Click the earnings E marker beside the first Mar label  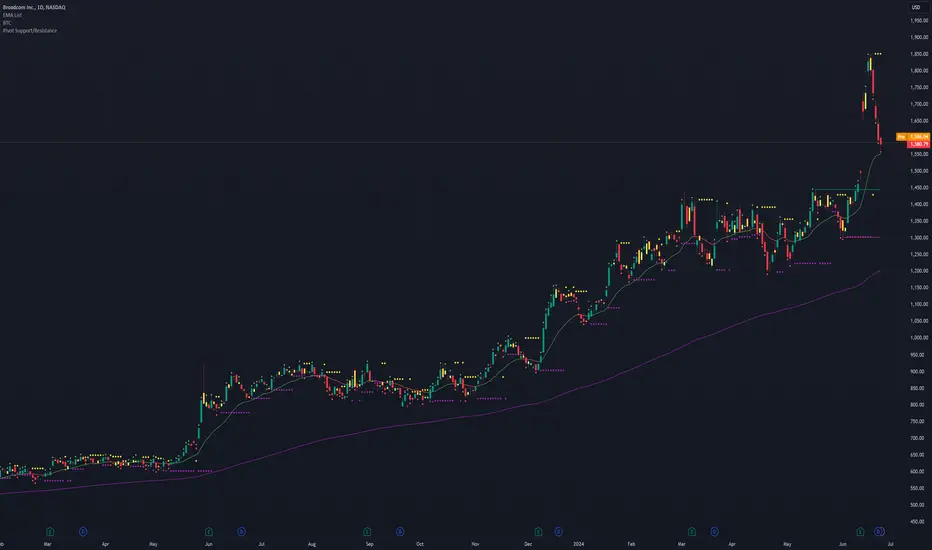[50, 532]
